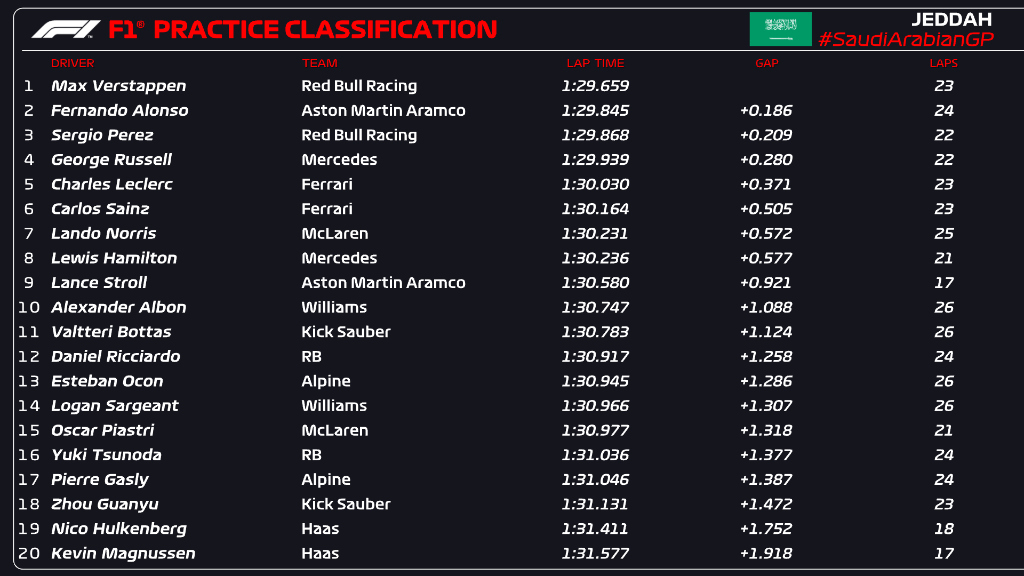
Task: Click the GAP column header
Action: pyautogui.click(x=766, y=63)
